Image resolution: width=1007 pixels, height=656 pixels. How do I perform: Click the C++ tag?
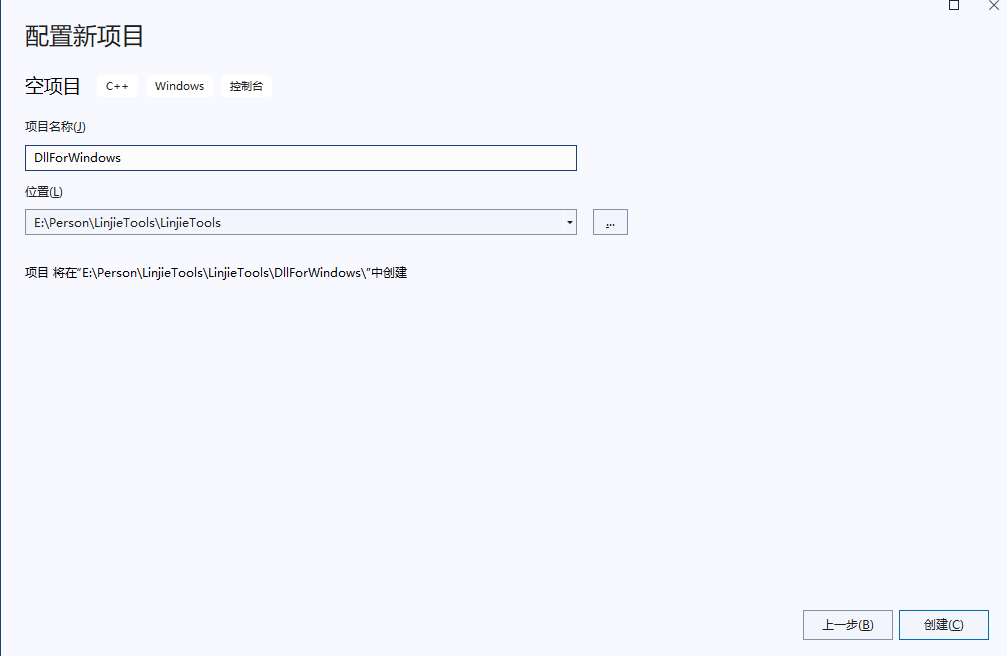[x=117, y=86]
